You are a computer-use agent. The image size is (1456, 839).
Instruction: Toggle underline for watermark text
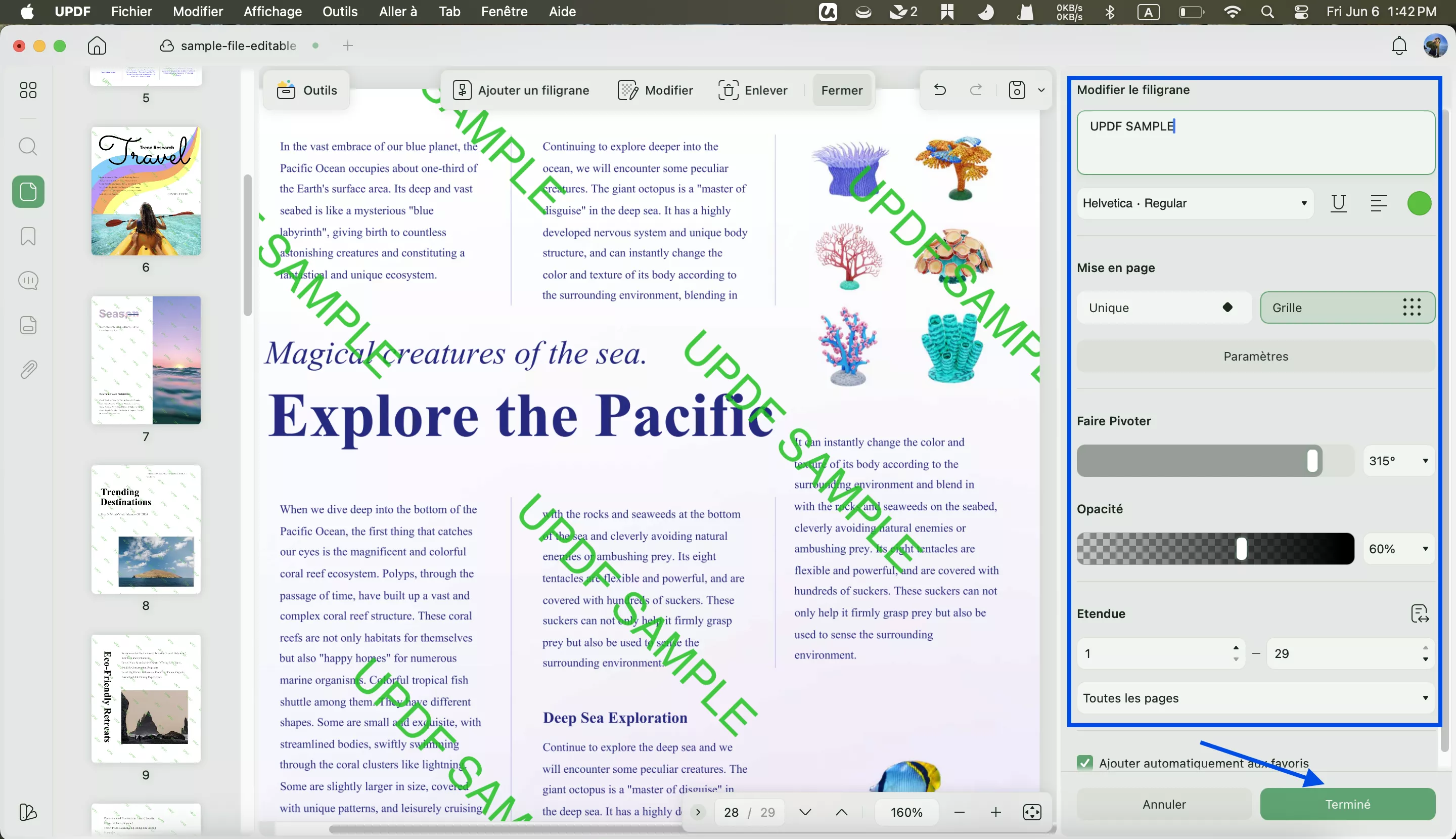pyautogui.click(x=1338, y=203)
